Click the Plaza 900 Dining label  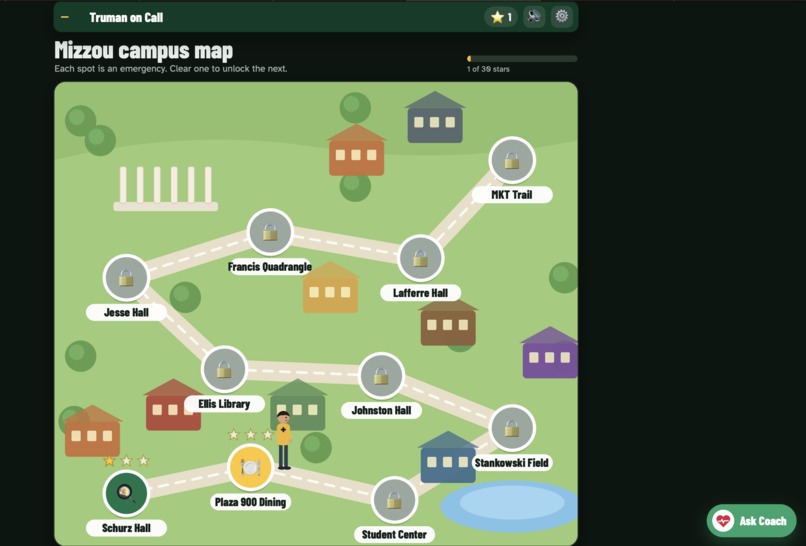click(x=250, y=502)
